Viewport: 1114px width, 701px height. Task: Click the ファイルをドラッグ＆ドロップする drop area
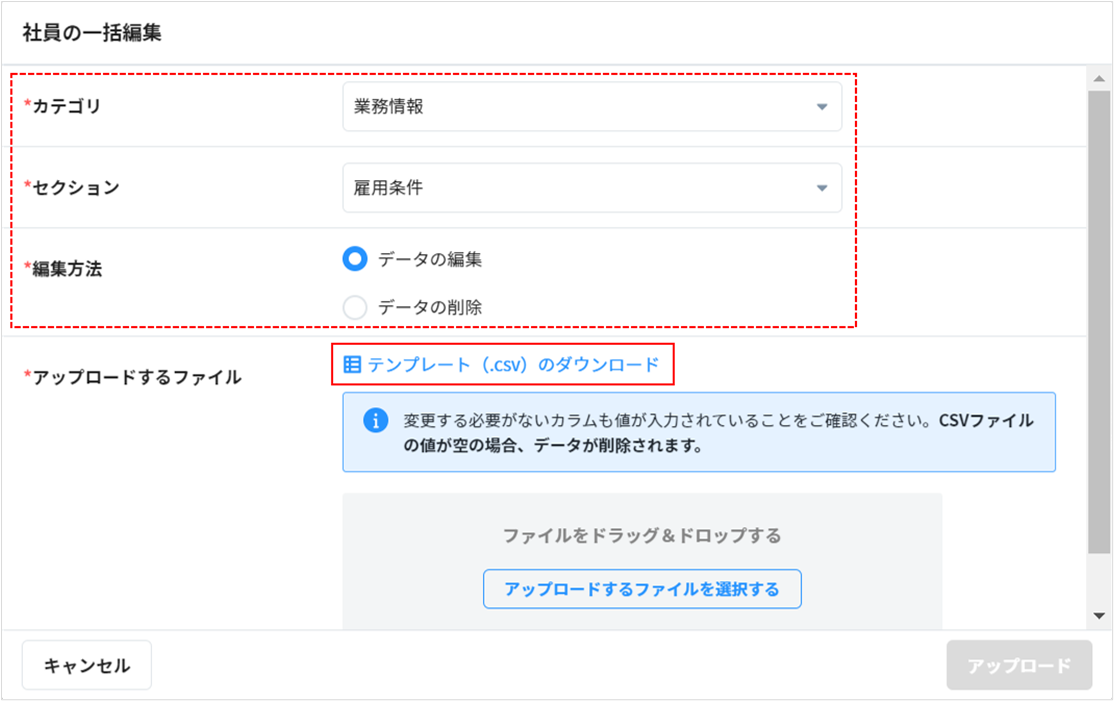(x=642, y=536)
